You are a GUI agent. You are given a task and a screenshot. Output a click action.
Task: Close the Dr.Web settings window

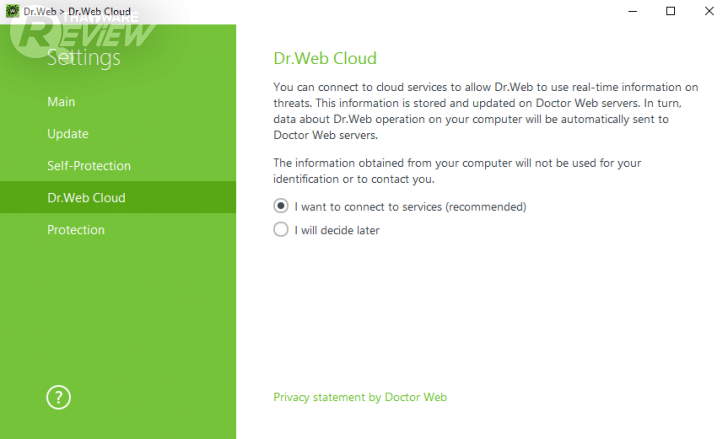click(x=707, y=11)
